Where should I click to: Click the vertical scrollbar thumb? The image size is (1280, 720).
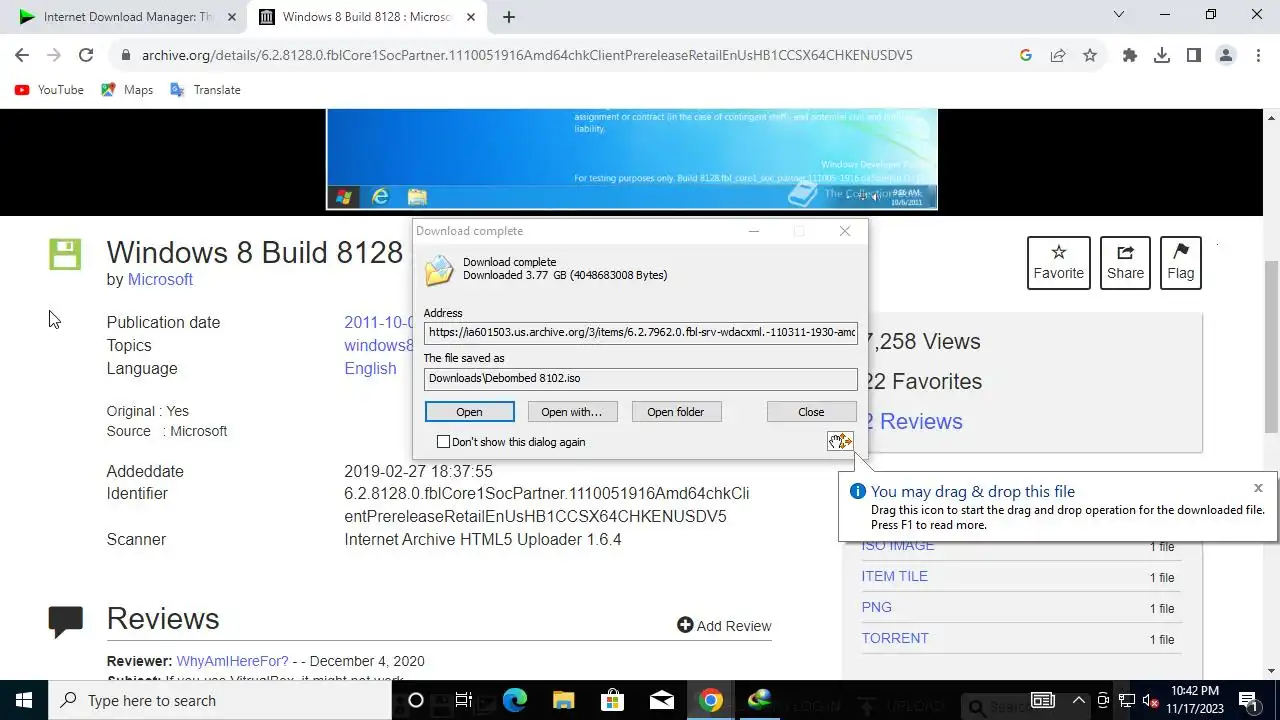pos(1272,345)
